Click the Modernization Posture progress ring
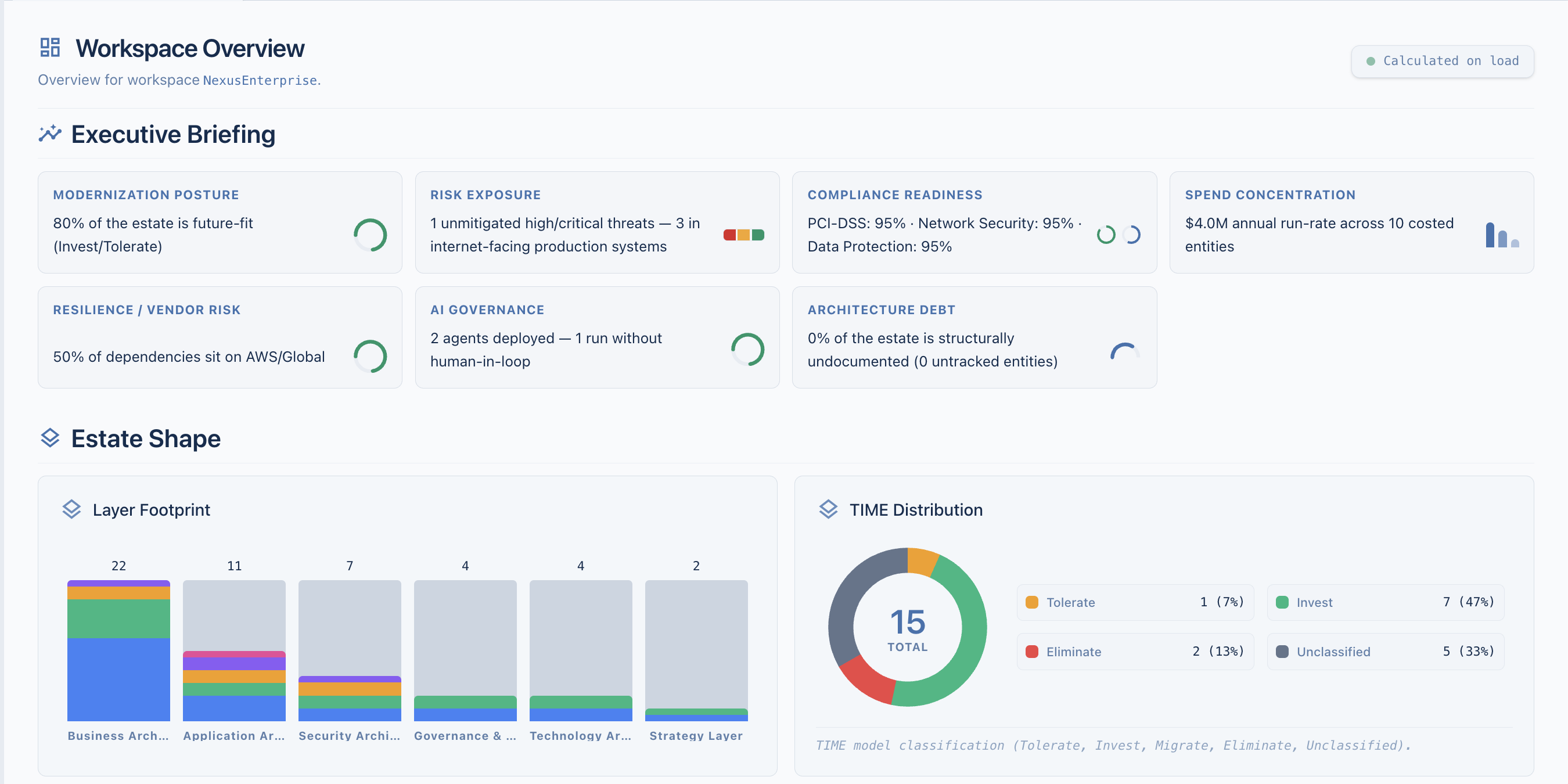The width and height of the screenshot is (1568, 784). tap(370, 235)
